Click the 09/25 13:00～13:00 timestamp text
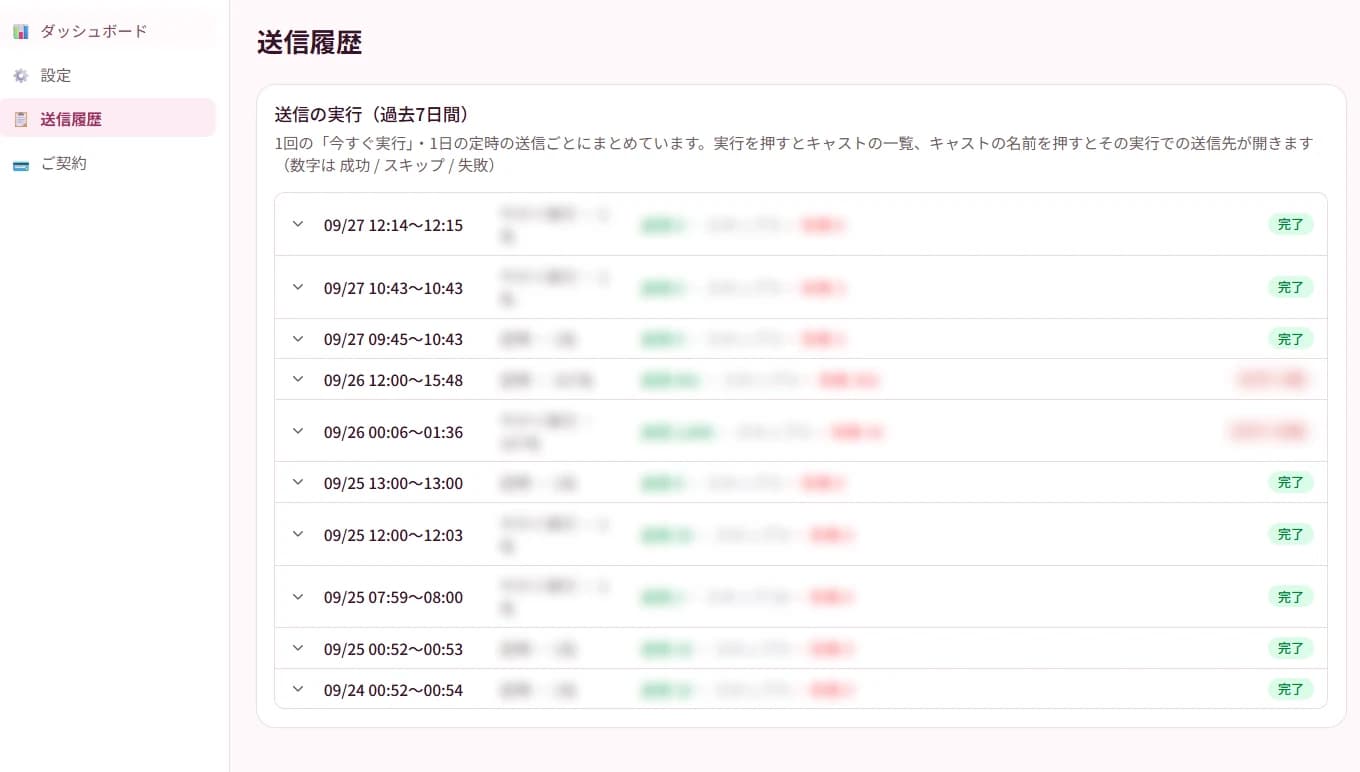Viewport: 1360px width, 772px height. [x=393, y=483]
